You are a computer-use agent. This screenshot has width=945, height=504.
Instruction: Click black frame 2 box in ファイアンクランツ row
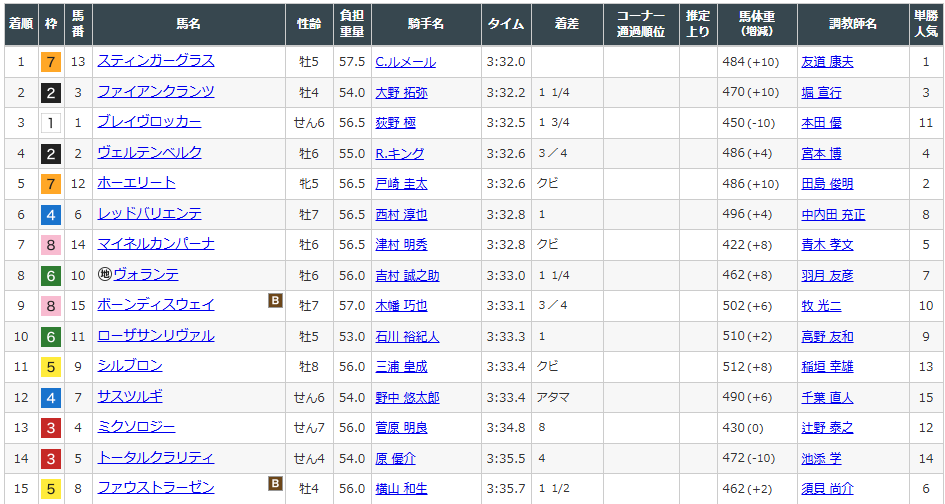pyautogui.click(x=50, y=93)
